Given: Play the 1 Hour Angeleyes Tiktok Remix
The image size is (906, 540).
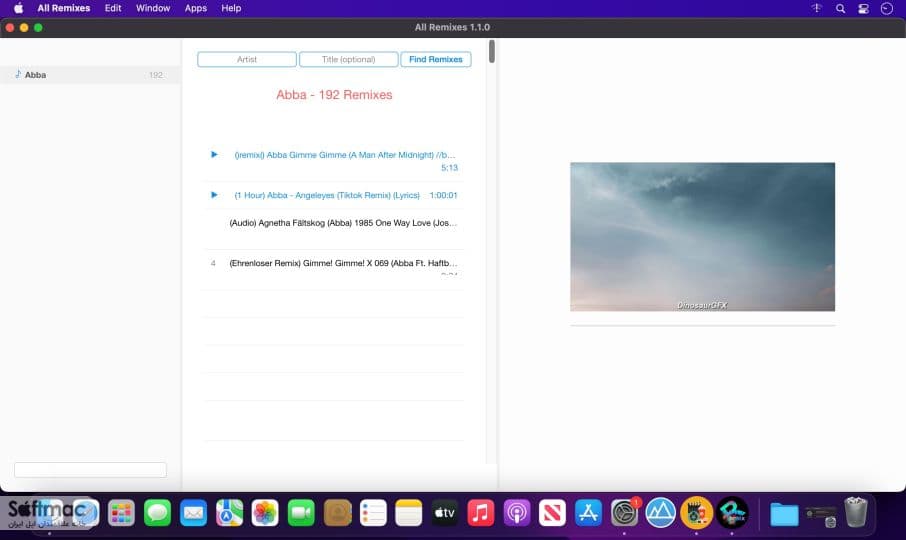Looking at the screenshot, I should (214, 195).
